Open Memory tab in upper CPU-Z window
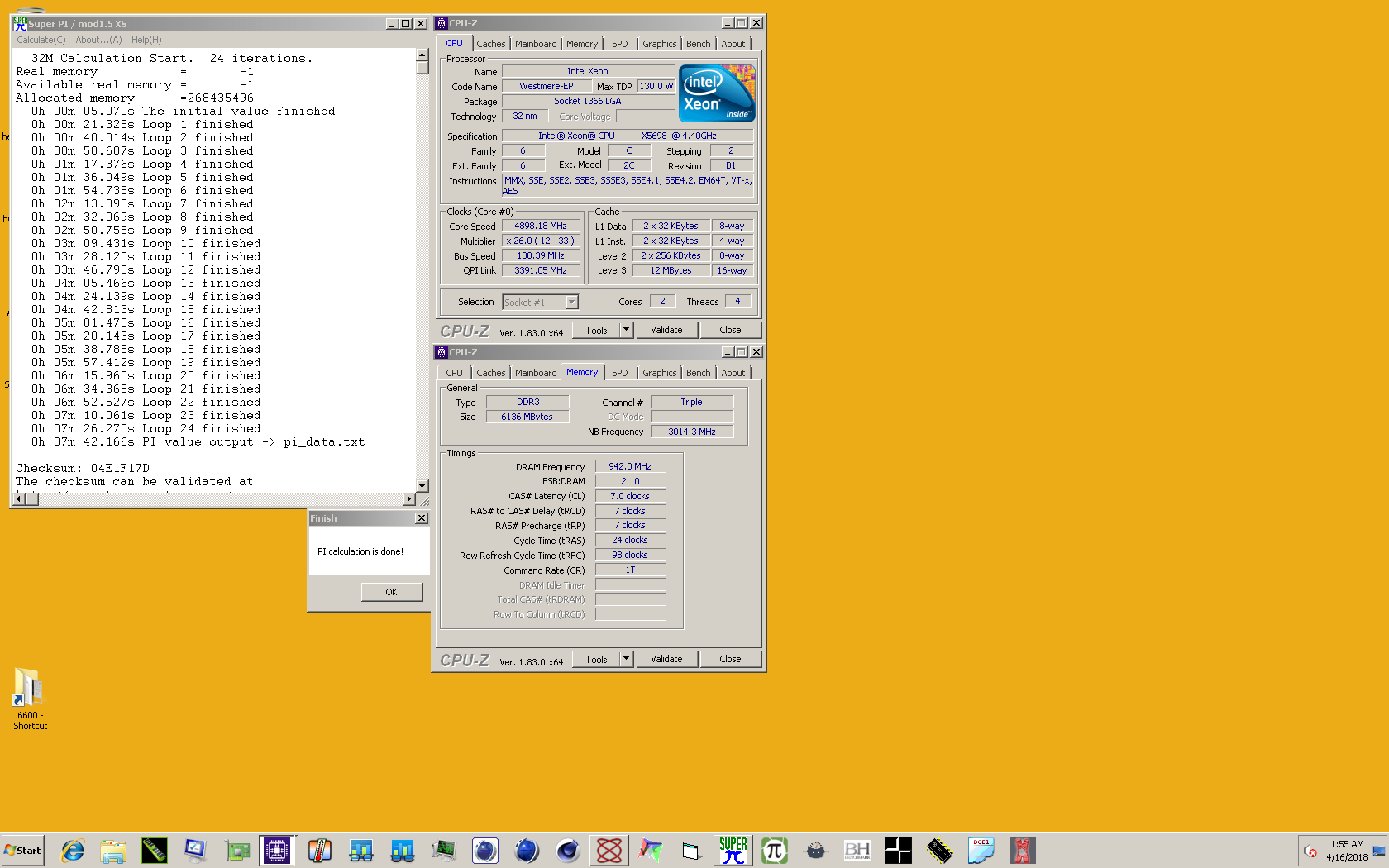 click(582, 44)
